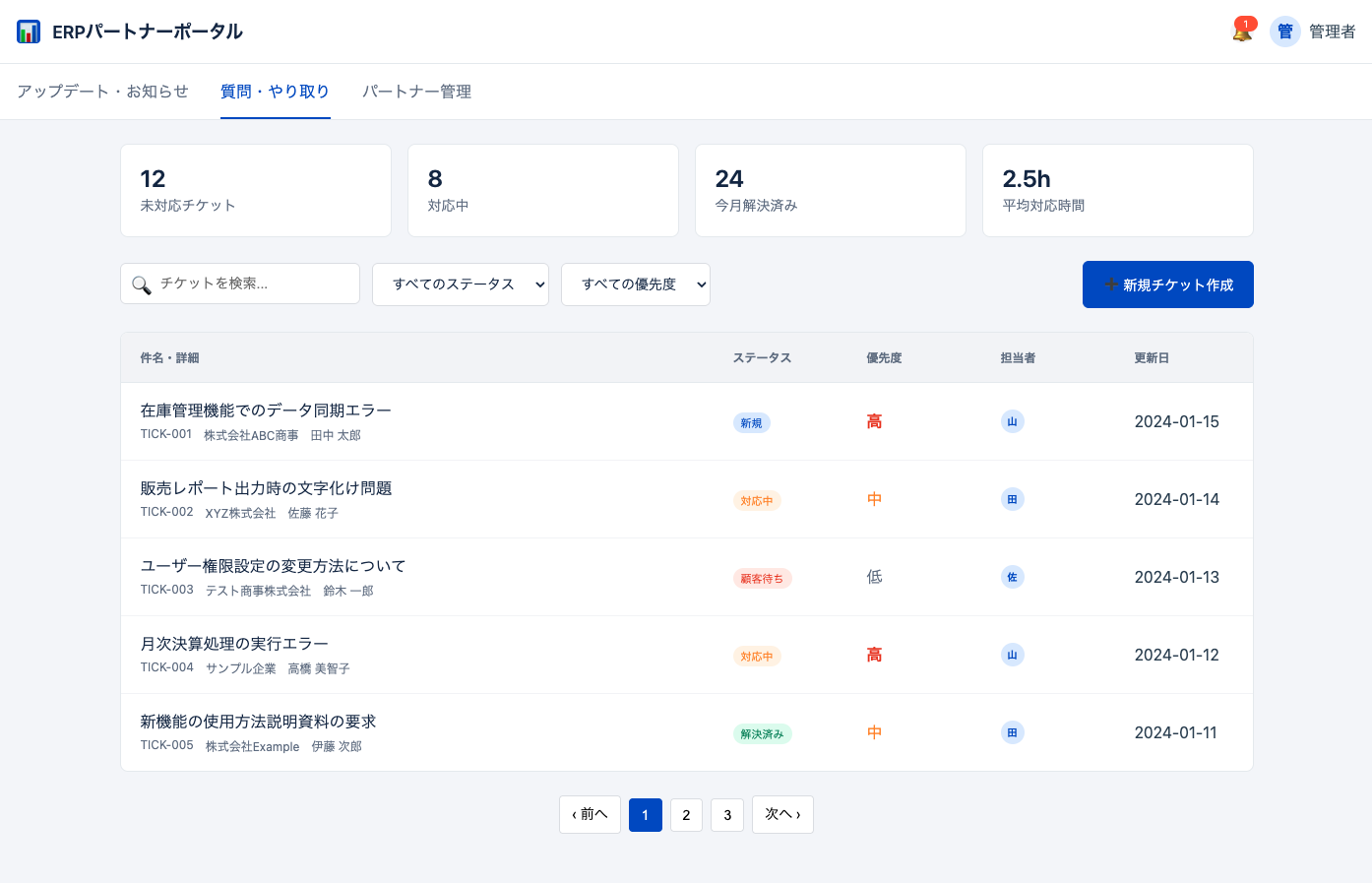
Task: Go to next page with 次へ
Action: click(x=782, y=814)
